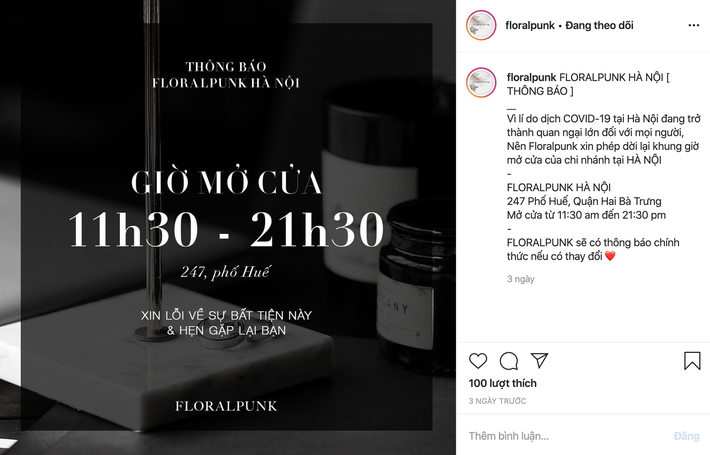Share post via paper plane icon
This screenshot has width=710, height=455.
tap(539, 360)
